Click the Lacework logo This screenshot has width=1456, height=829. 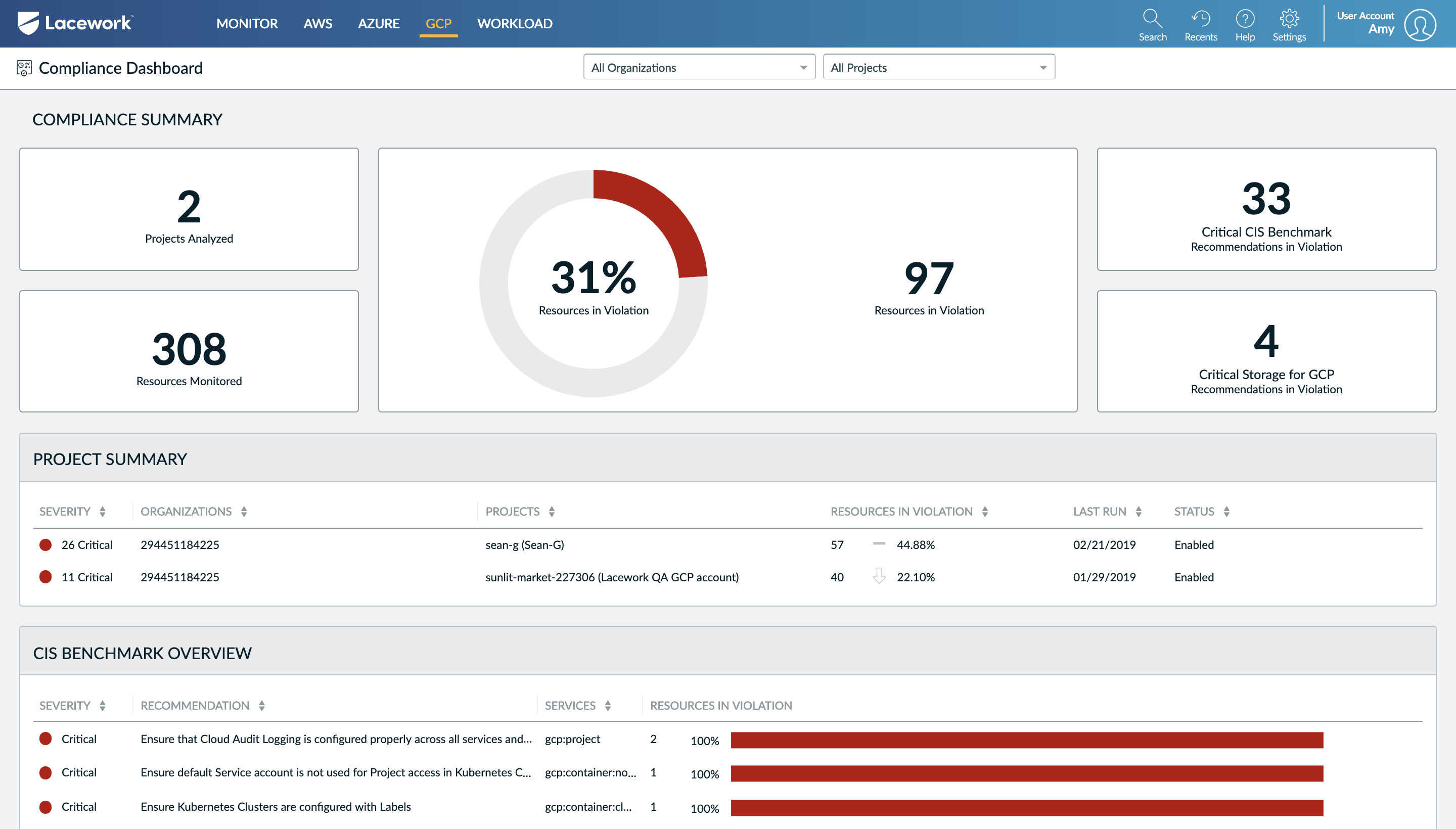point(76,23)
